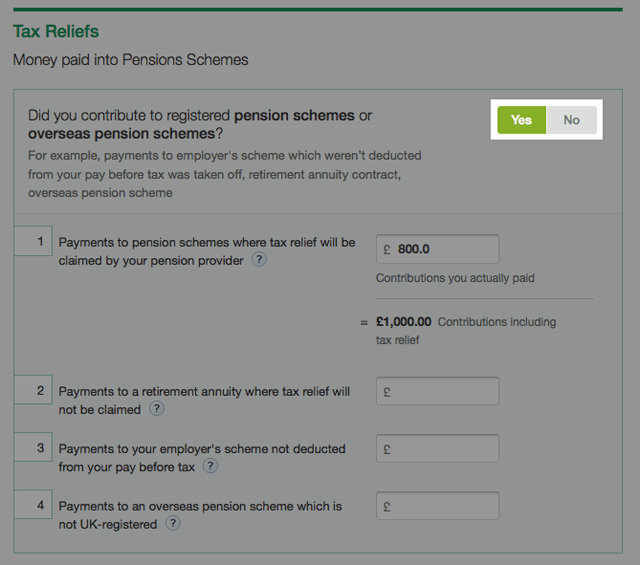This screenshot has height=565, width=640.
Task: Click the box numbered 2
Action: pyautogui.click(x=33, y=390)
